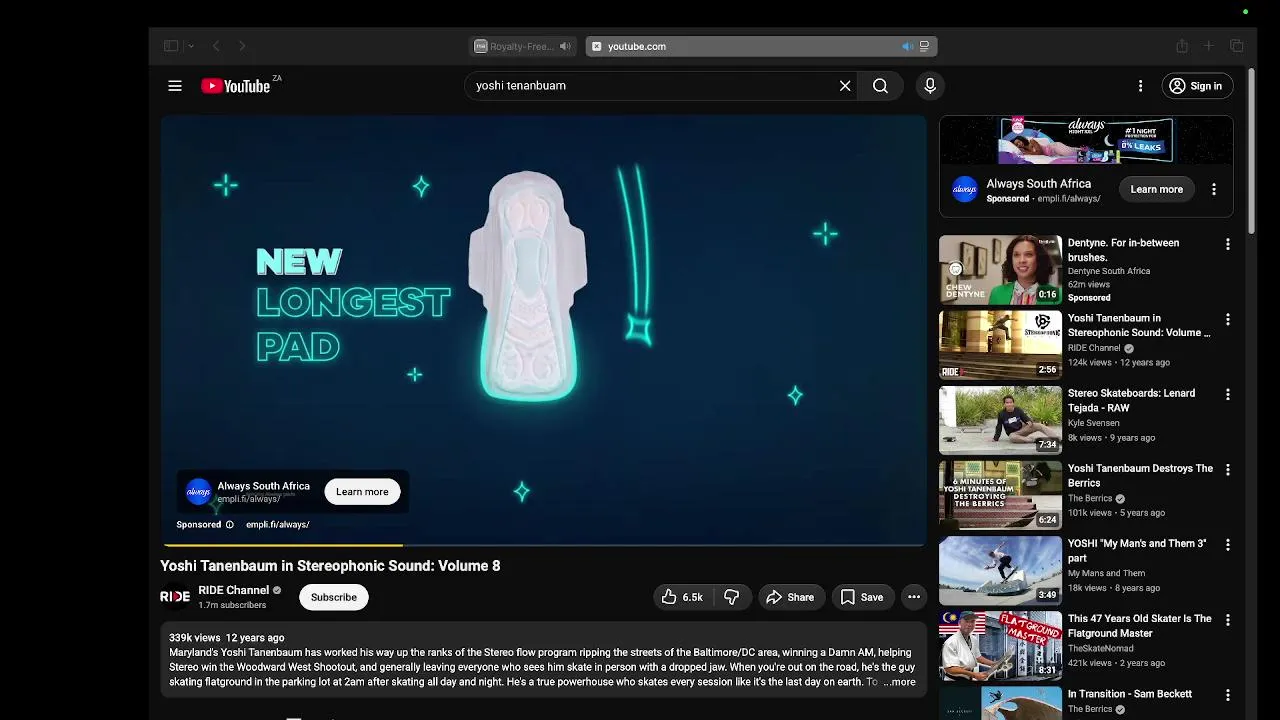Dislike the video with thumbs down icon
The image size is (1280, 720).
click(x=732, y=597)
